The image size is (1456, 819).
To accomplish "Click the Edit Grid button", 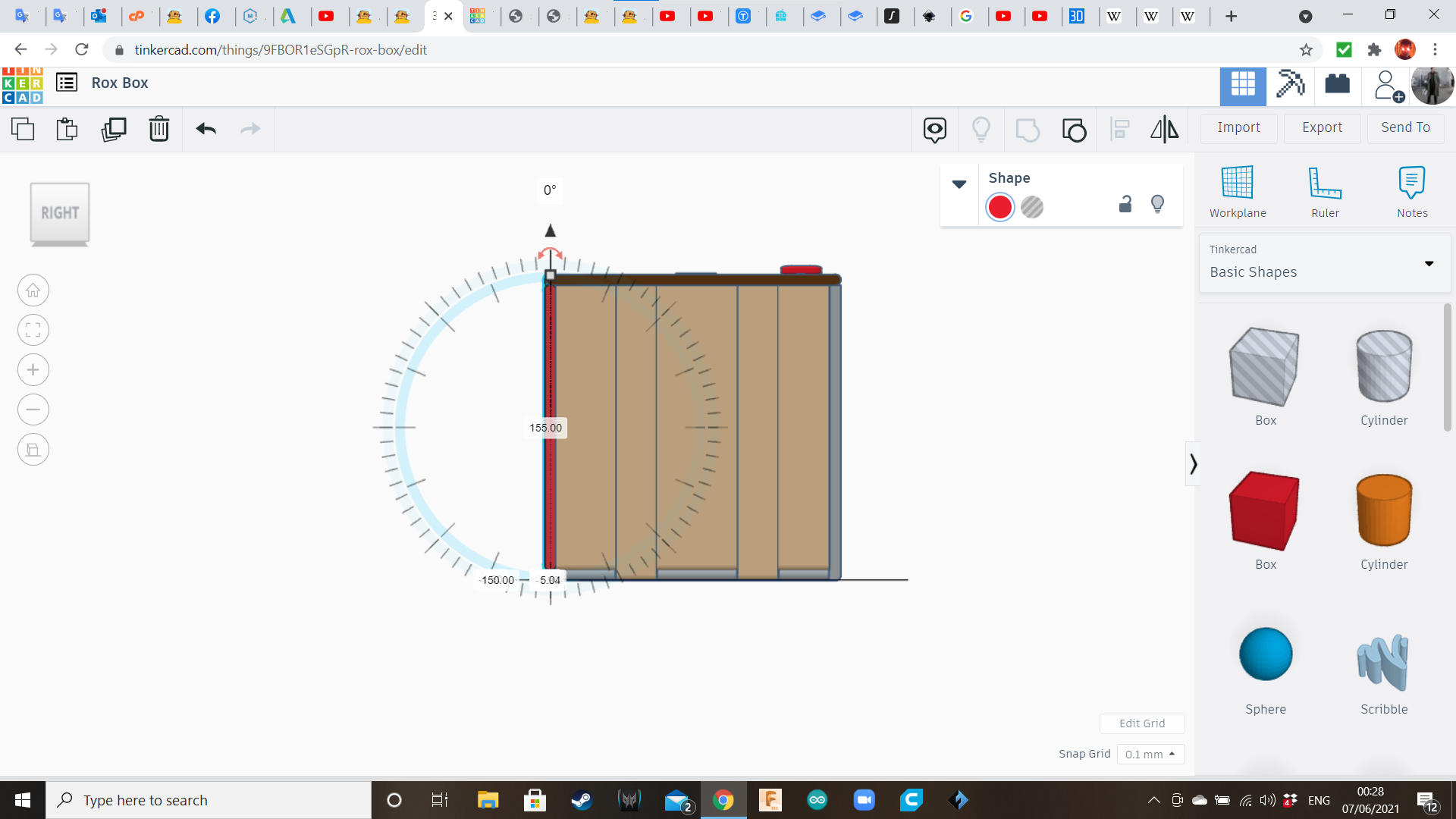I will pyautogui.click(x=1142, y=723).
